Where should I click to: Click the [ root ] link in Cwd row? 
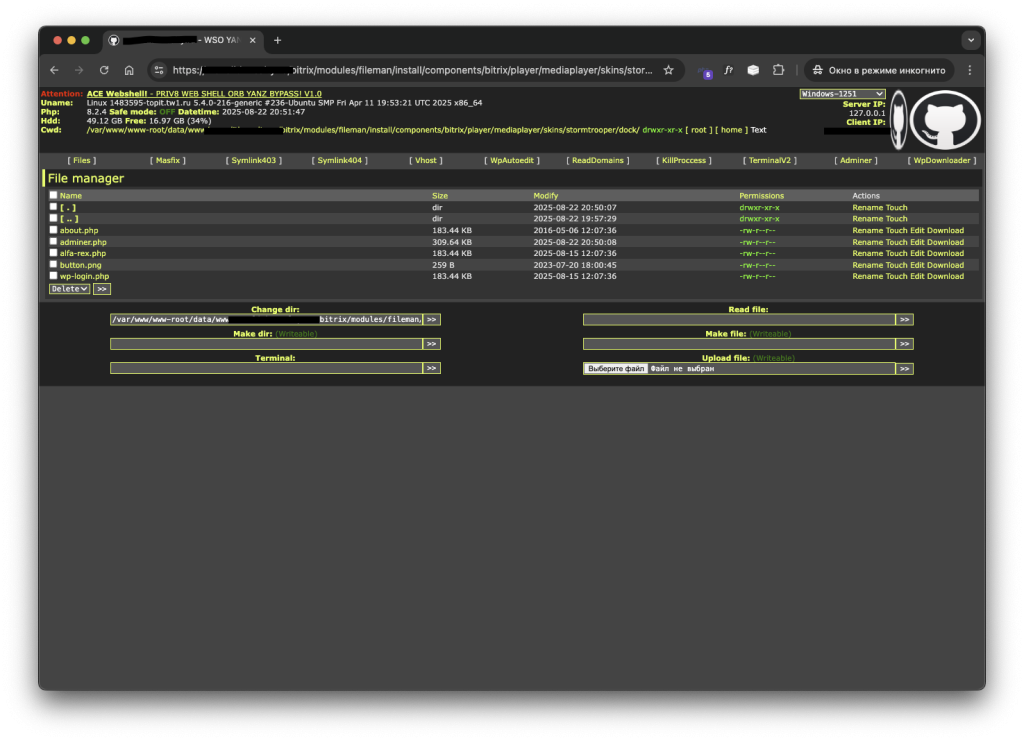699,130
